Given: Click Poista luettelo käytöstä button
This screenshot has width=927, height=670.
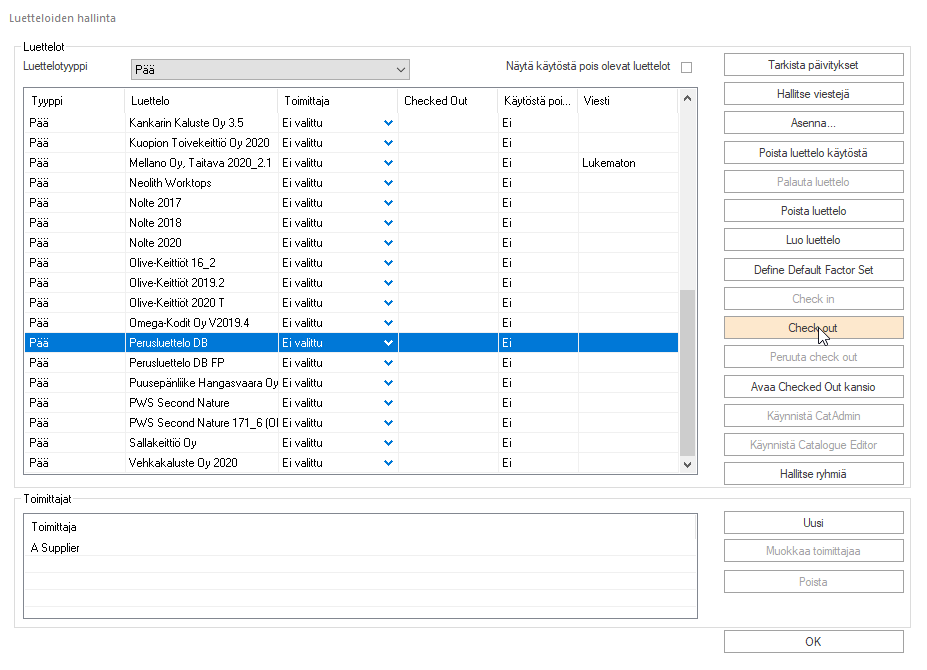Looking at the screenshot, I should [x=813, y=153].
